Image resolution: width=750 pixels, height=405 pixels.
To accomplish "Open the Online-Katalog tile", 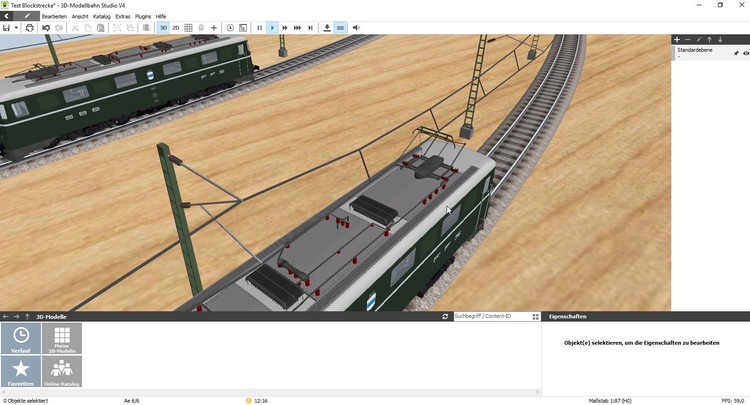I will [x=62, y=371].
